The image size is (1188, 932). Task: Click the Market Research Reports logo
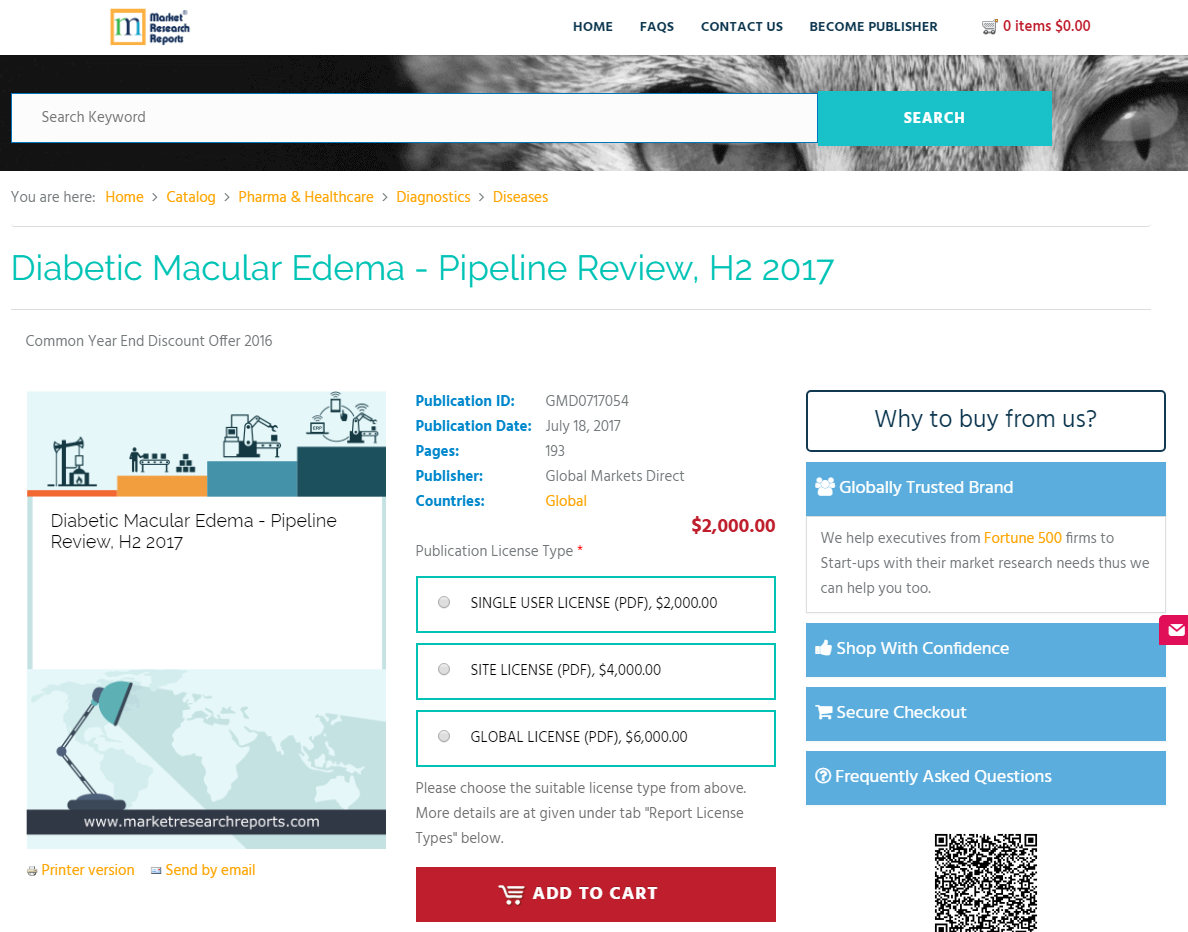[x=150, y=27]
